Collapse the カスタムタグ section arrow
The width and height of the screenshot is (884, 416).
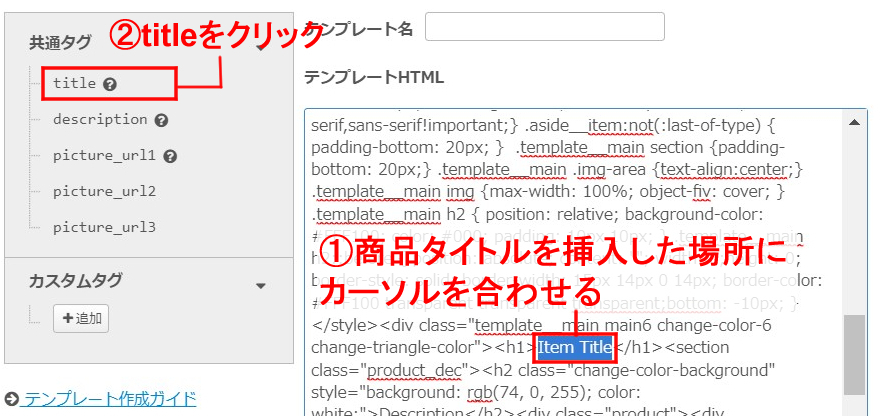pos(260,286)
